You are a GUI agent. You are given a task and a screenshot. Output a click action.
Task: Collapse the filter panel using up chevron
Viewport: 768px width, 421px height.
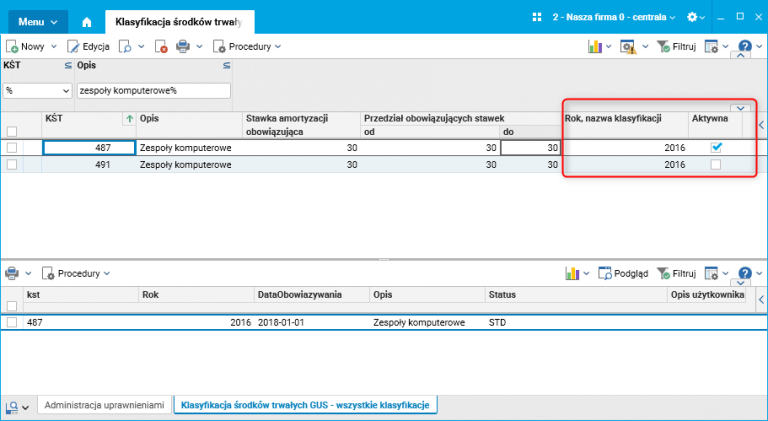pos(741,55)
